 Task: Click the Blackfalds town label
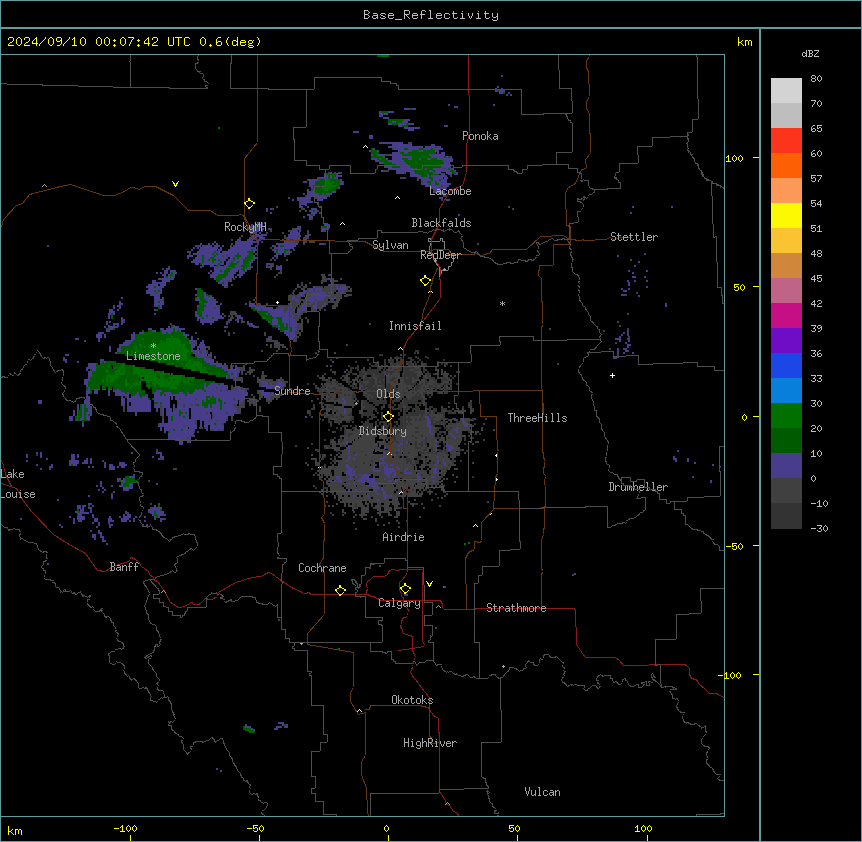coord(441,223)
